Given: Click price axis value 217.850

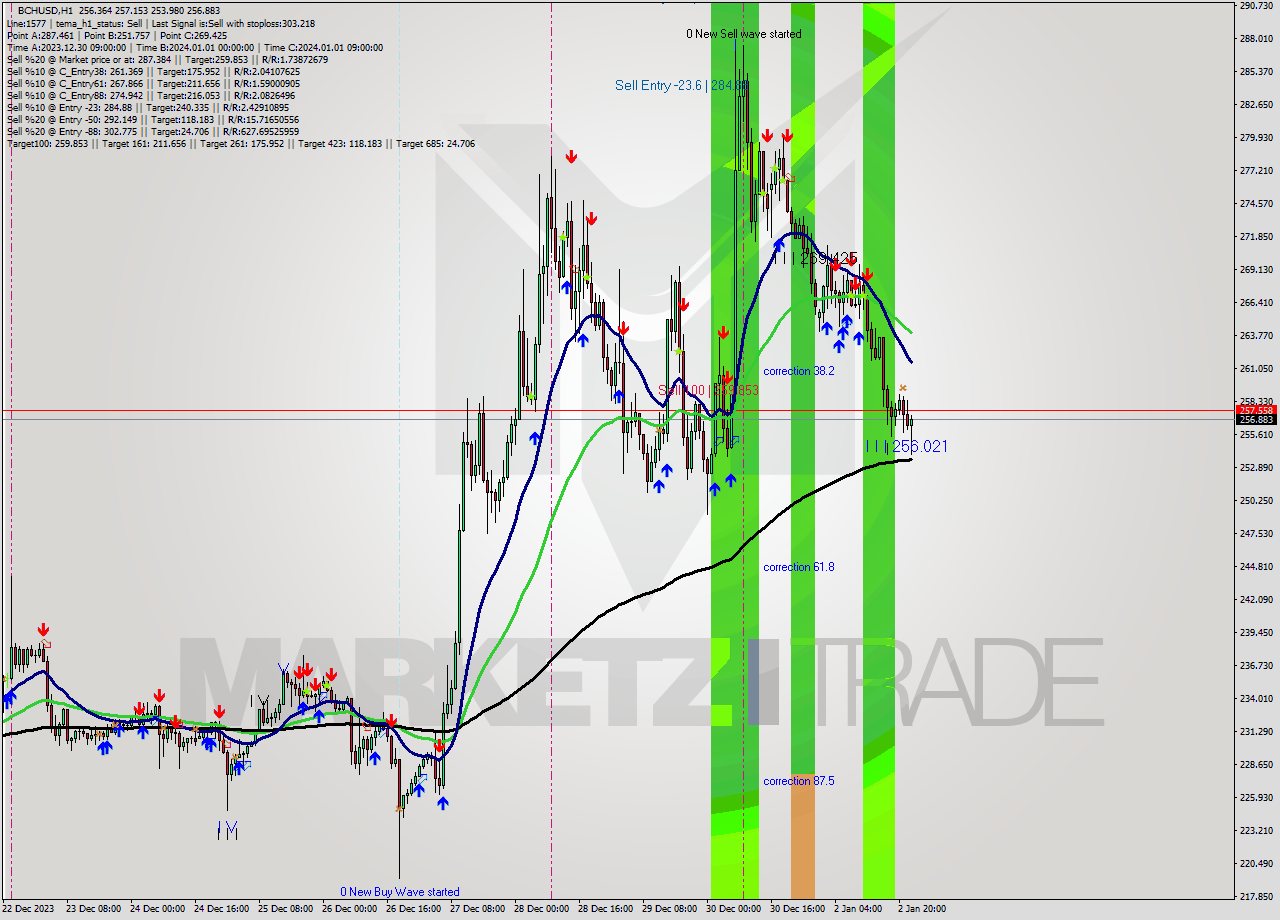Looking at the screenshot, I should 1255,896.
